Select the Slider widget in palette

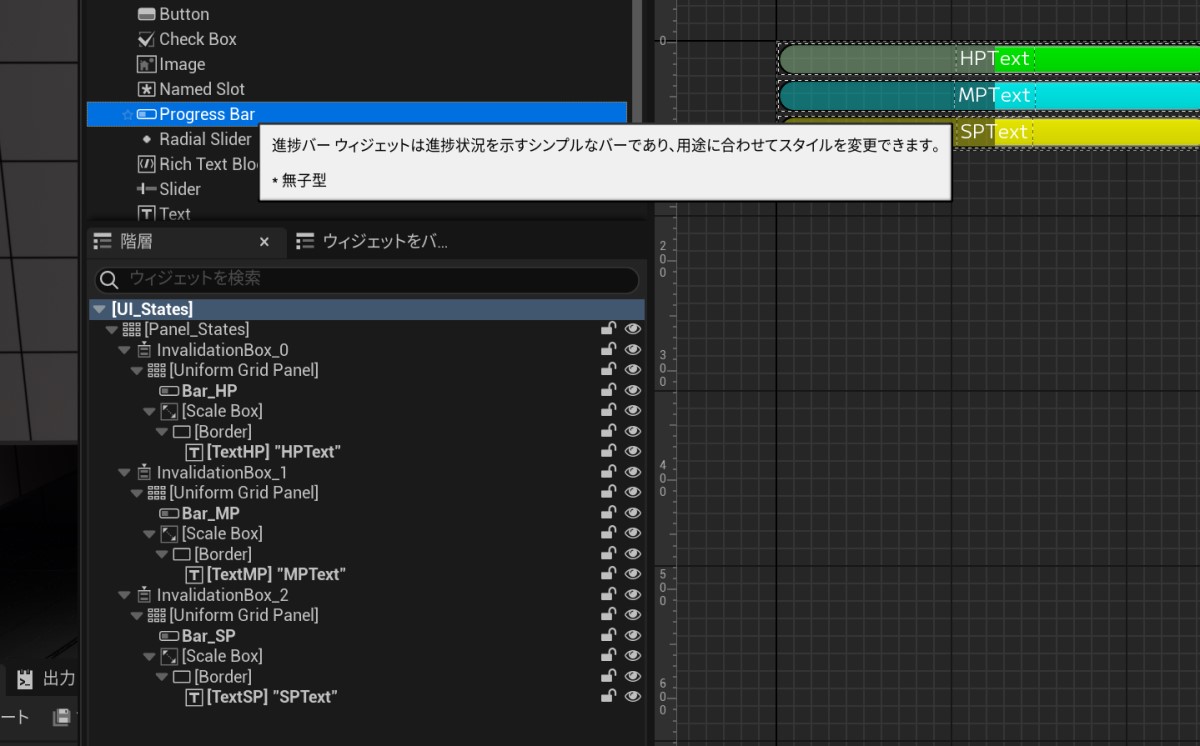pos(168,189)
